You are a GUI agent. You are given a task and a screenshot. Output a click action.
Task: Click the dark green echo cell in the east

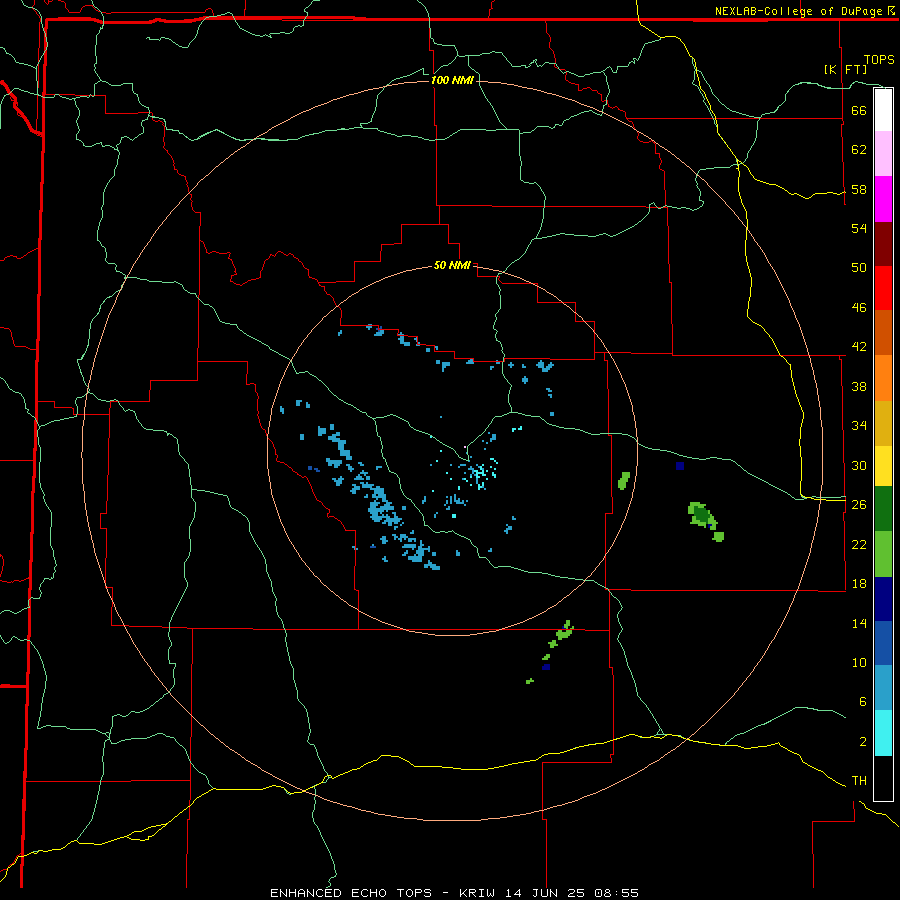pos(701,514)
